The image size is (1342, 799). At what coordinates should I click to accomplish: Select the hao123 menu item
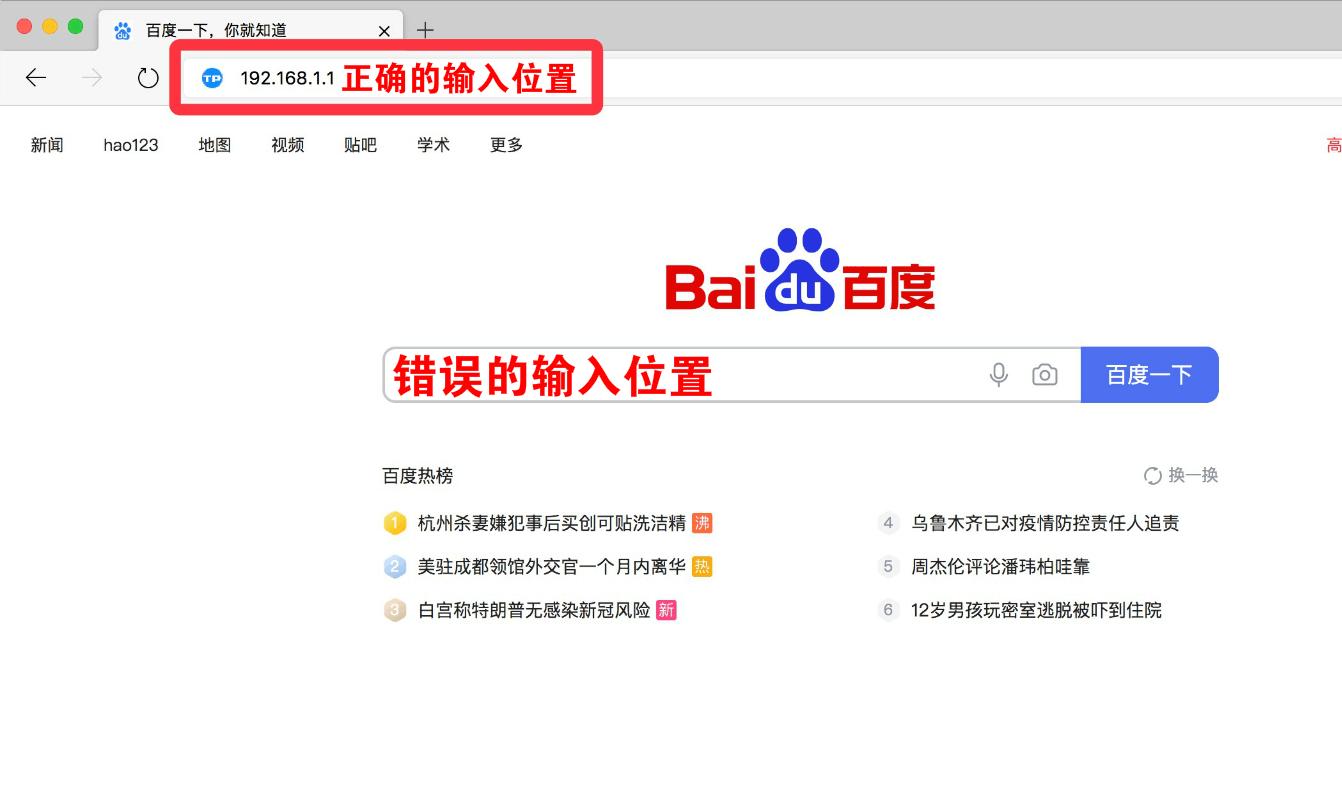(130, 144)
